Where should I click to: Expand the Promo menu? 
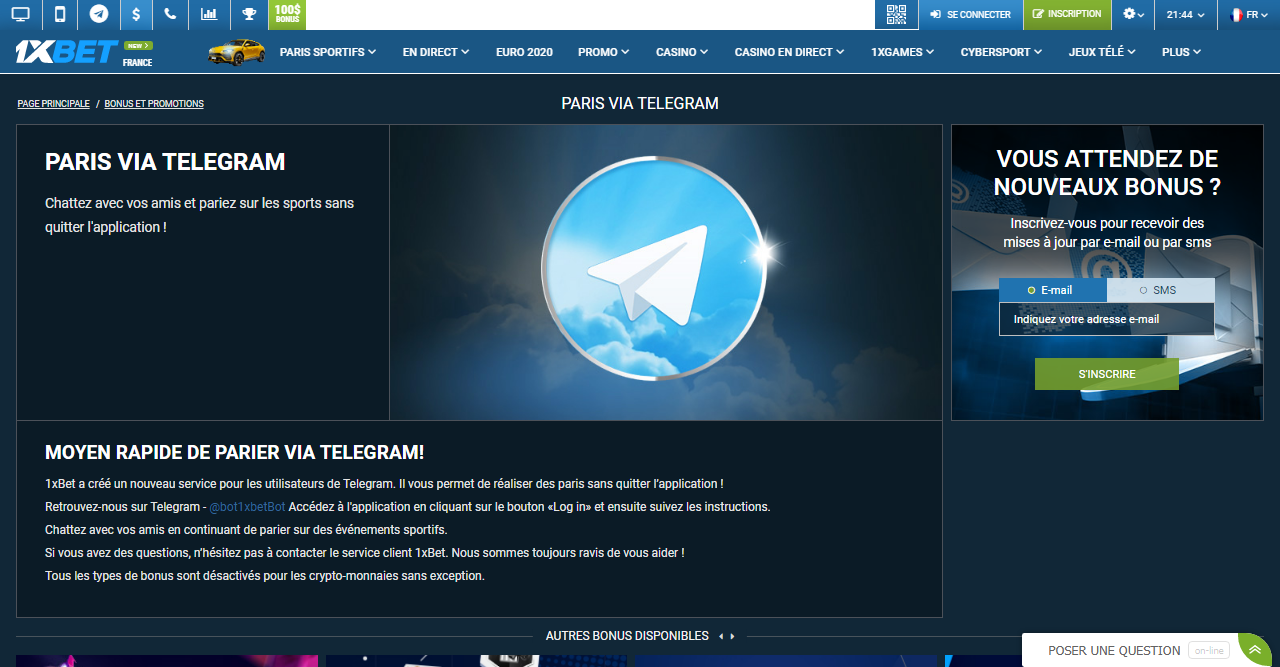pos(604,52)
